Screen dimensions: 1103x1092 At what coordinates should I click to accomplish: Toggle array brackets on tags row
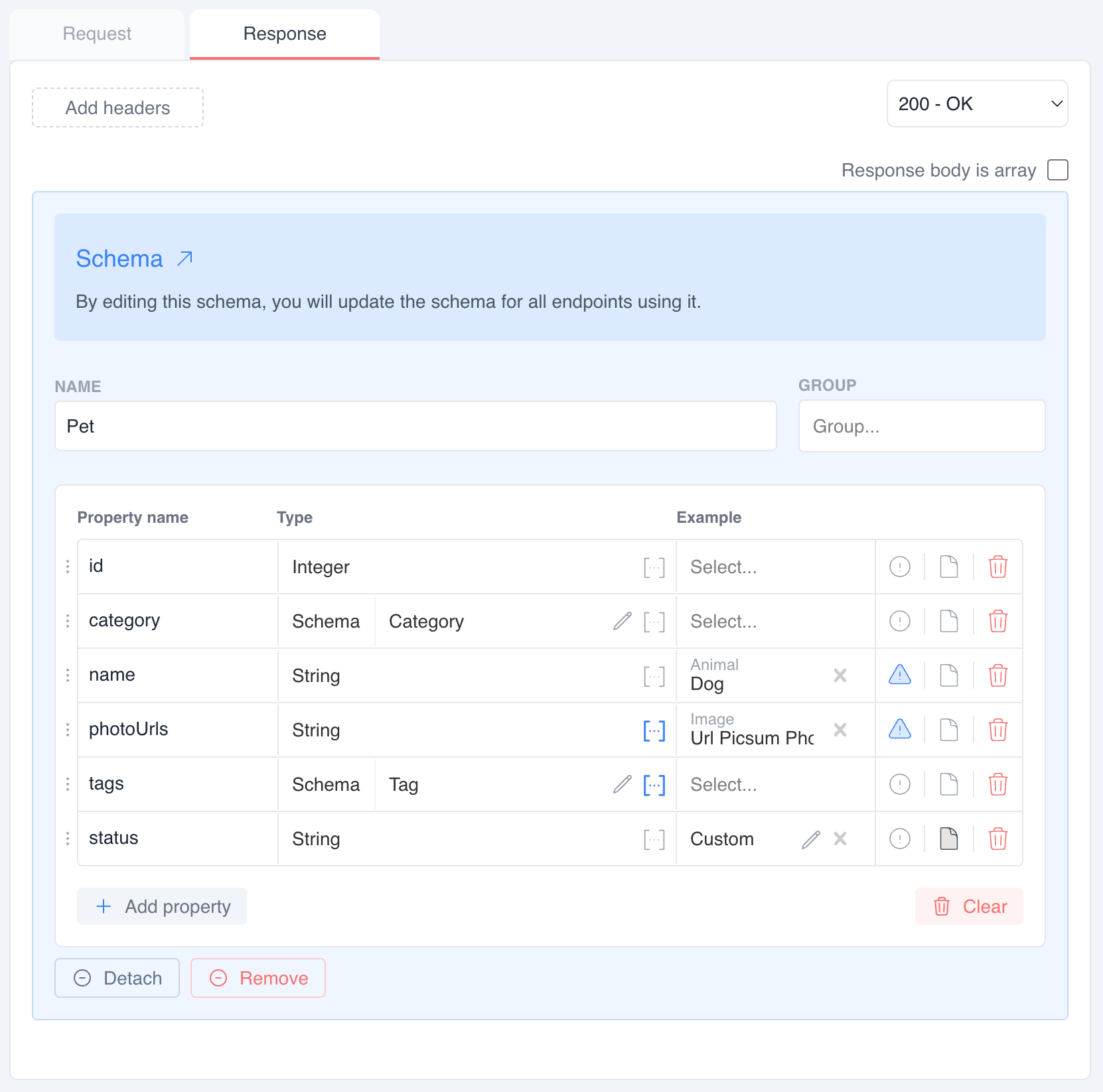[x=654, y=785]
